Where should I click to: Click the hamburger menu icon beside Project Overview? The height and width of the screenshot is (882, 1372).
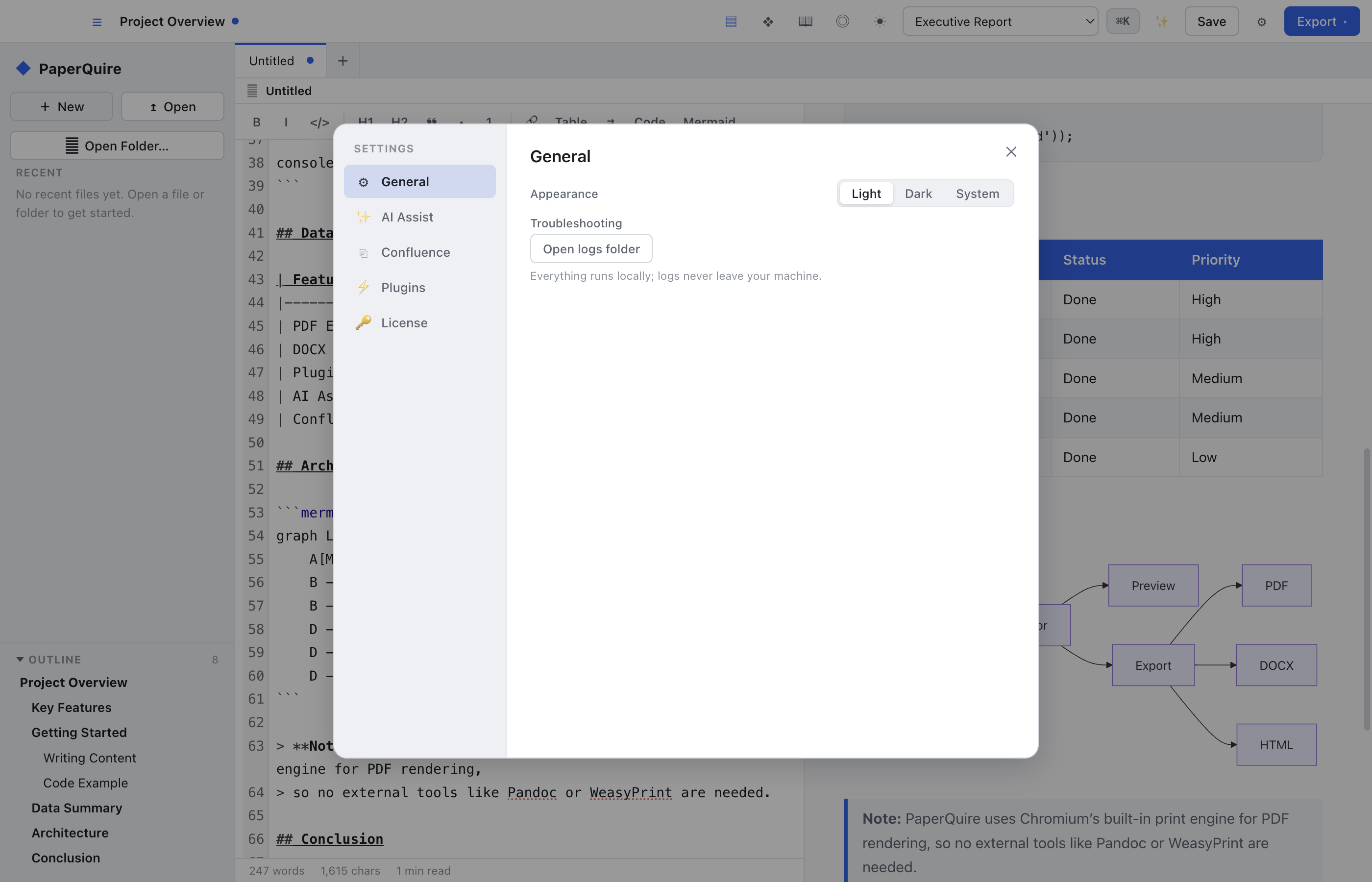[x=97, y=22]
